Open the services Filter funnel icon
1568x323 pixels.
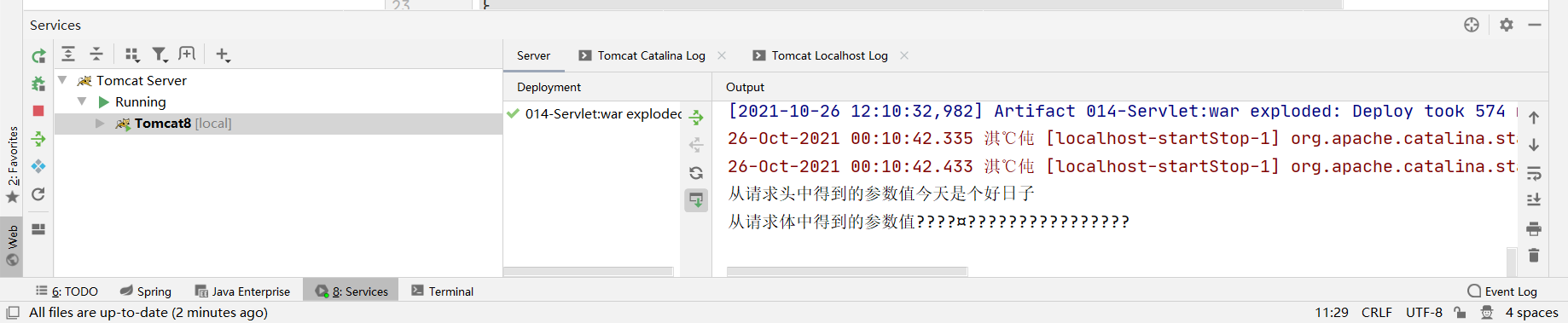160,55
